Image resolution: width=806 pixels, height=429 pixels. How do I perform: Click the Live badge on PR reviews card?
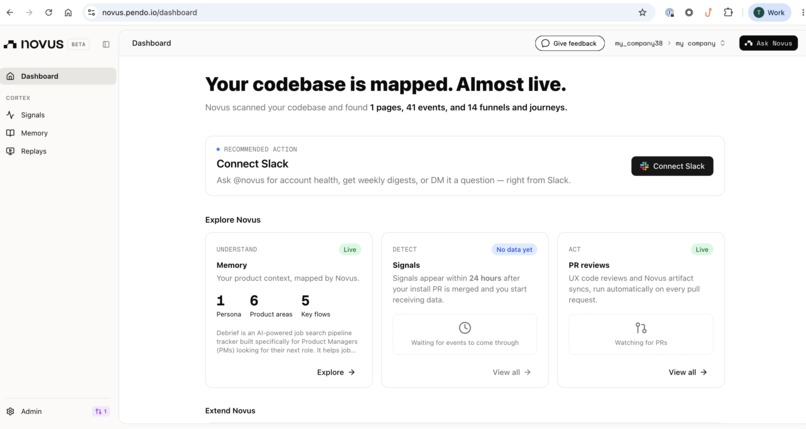[702, 250]
